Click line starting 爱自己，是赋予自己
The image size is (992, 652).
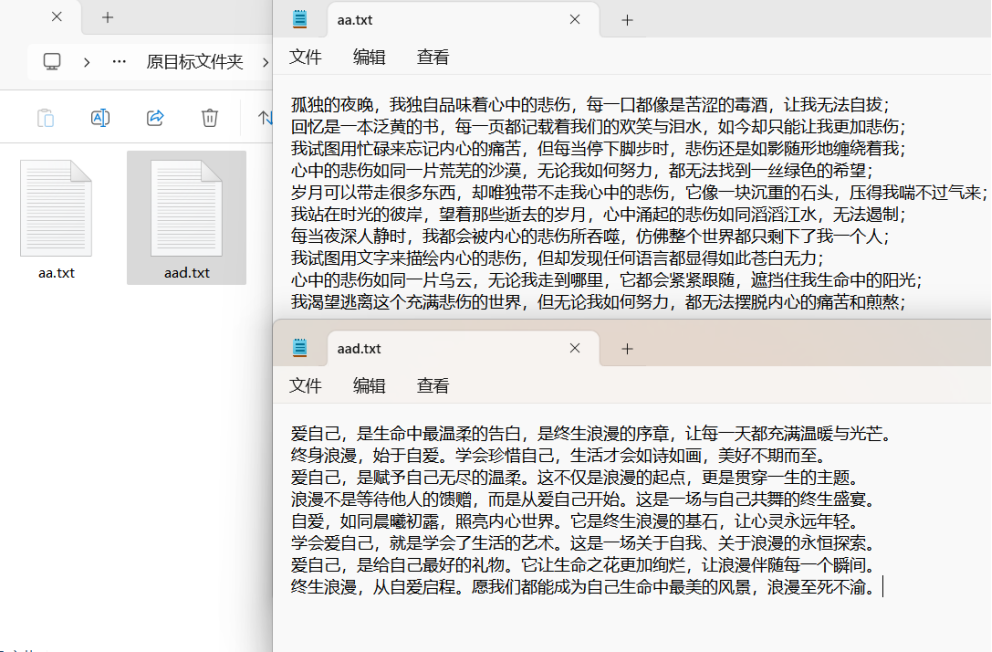574,477
